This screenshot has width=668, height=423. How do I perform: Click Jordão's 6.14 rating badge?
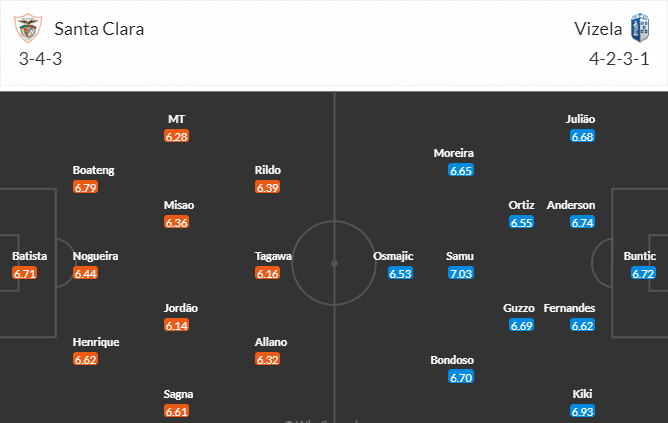pyautogui.click(x=176, y=325)
